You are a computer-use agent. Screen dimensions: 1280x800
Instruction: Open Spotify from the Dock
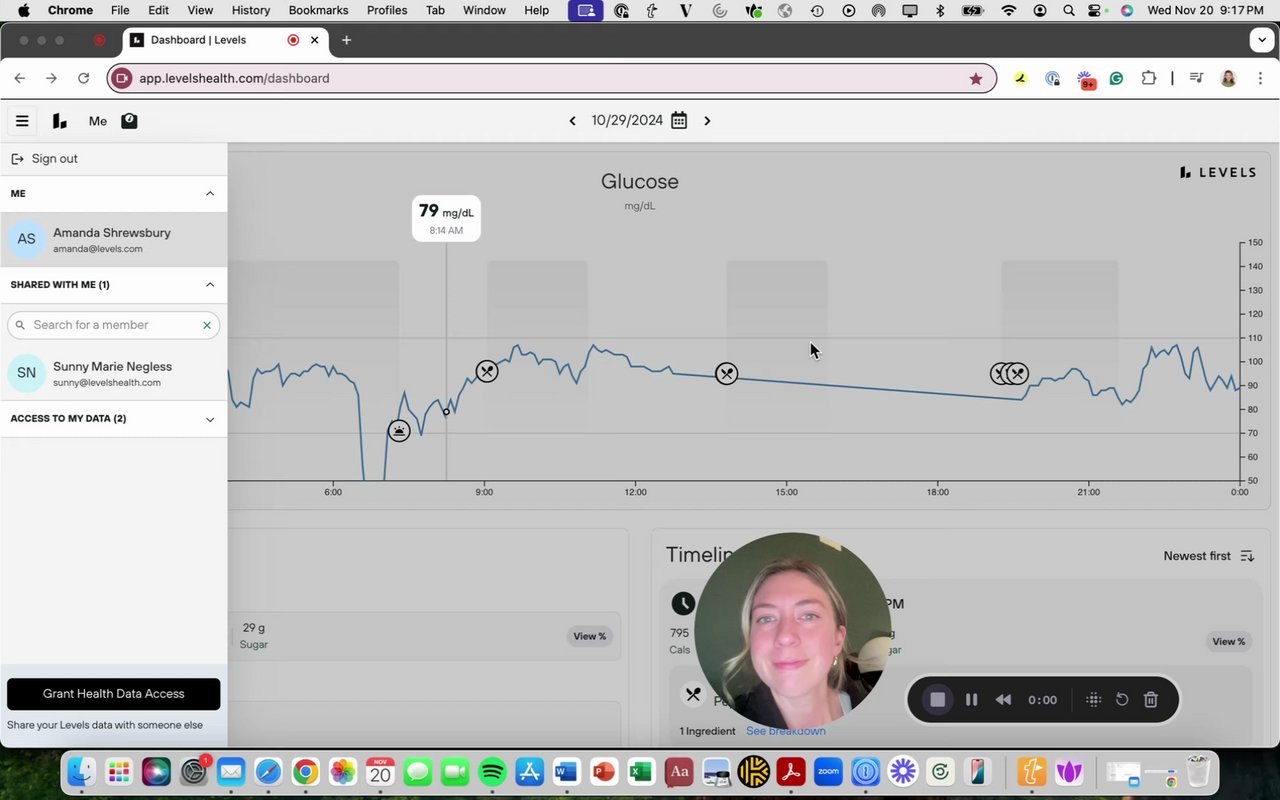point(492,772)
